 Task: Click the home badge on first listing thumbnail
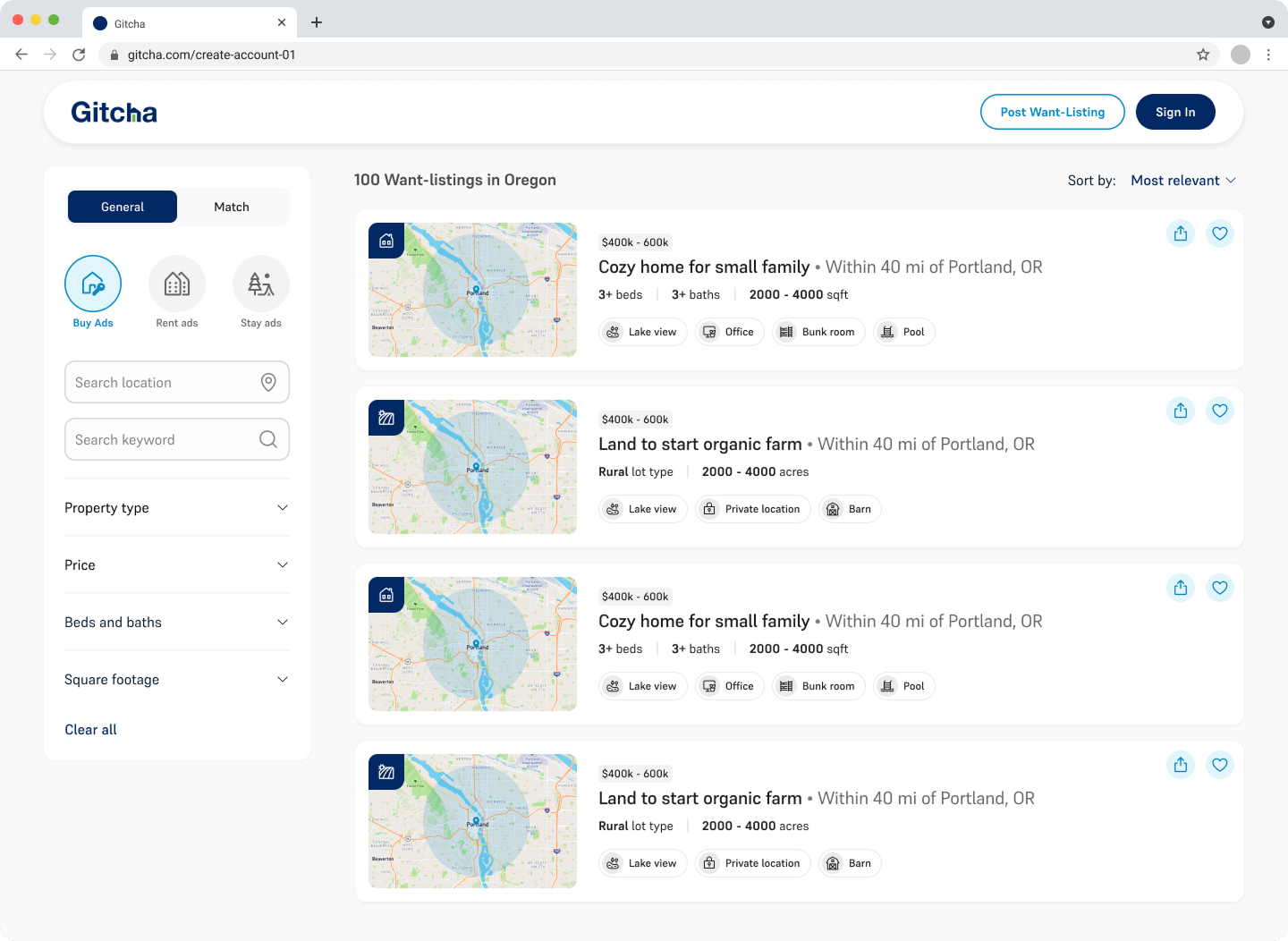coord(386,240)
